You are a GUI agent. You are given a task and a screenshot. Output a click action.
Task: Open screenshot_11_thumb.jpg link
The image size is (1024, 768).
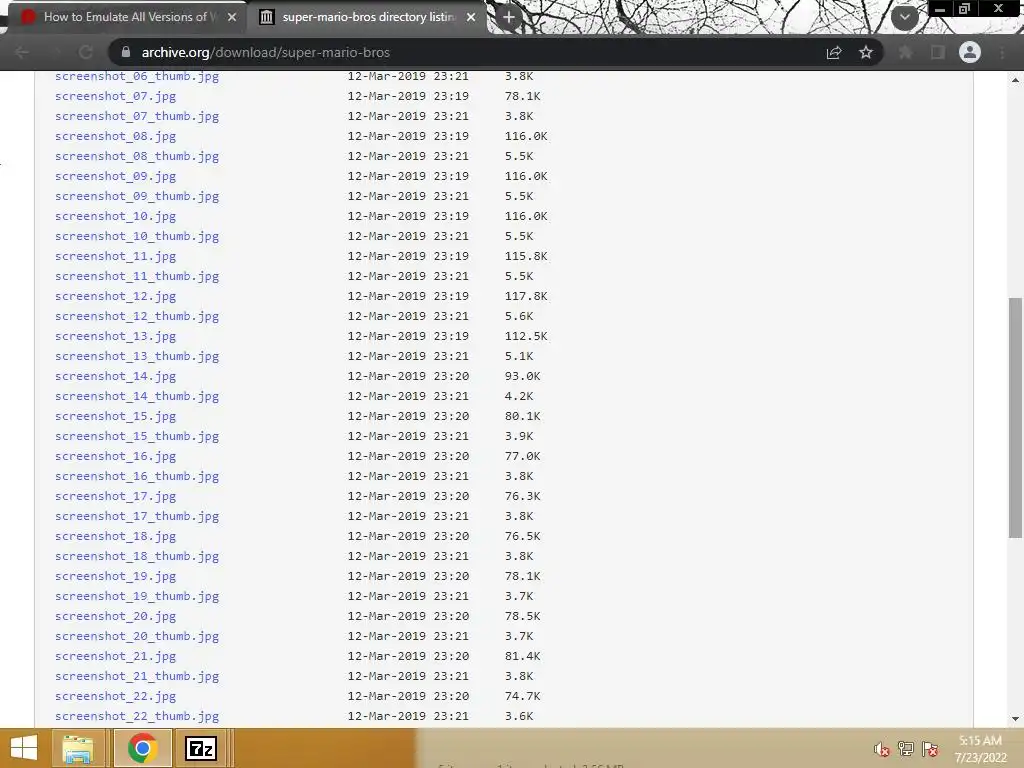point(137,276)
